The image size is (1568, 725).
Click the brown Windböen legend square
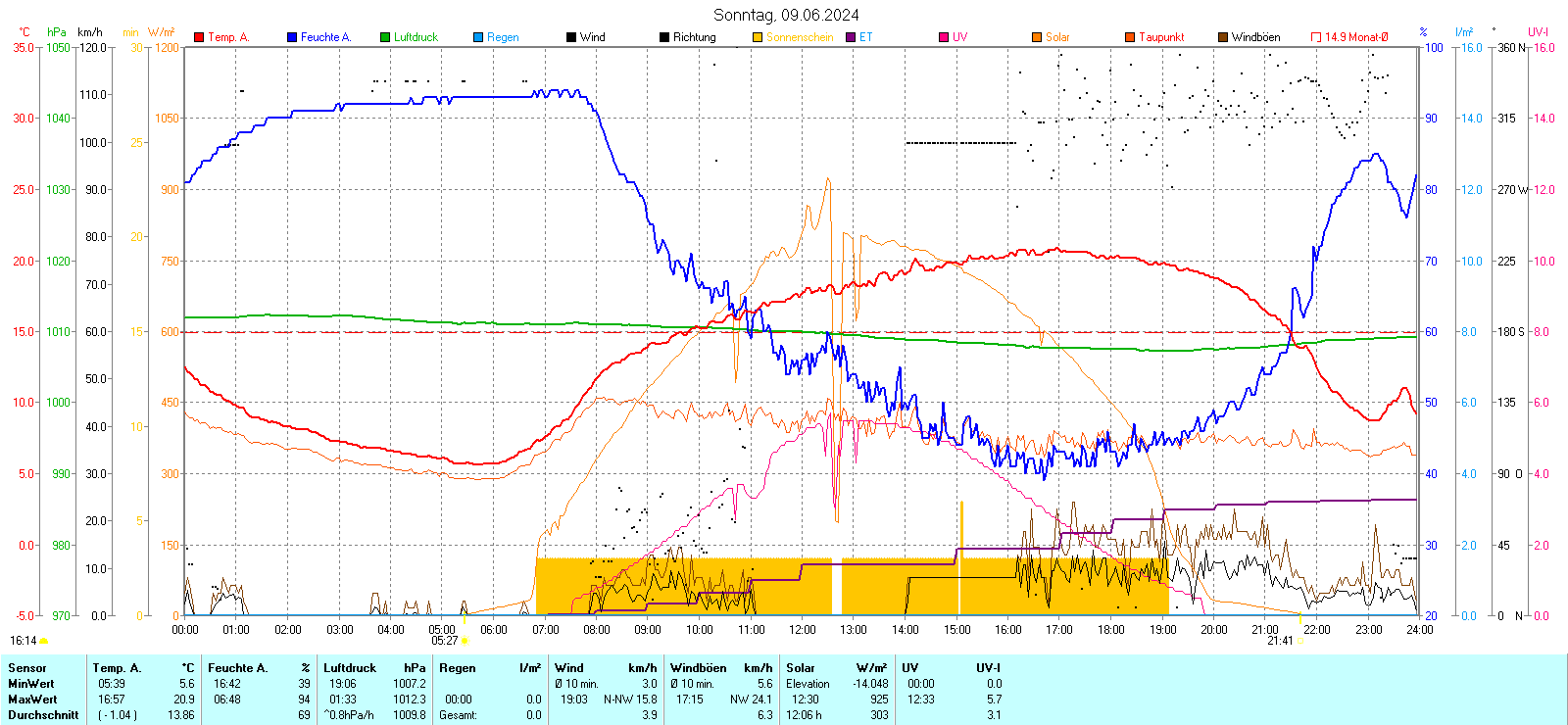click(1223, 37)
